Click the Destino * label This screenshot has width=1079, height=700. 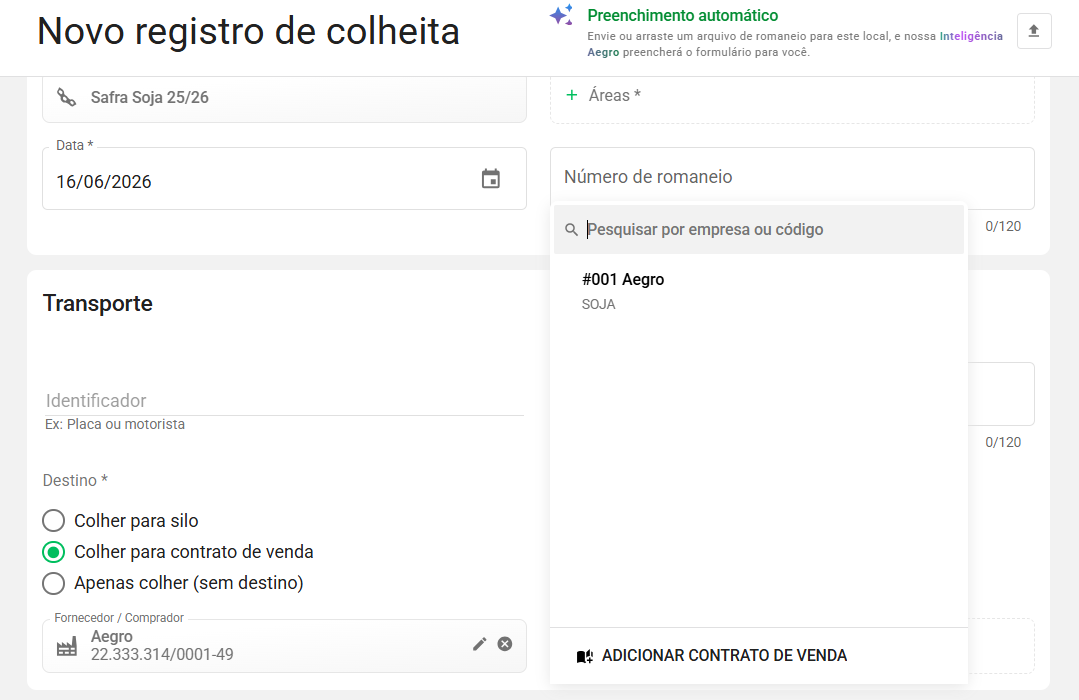(75, 480)
